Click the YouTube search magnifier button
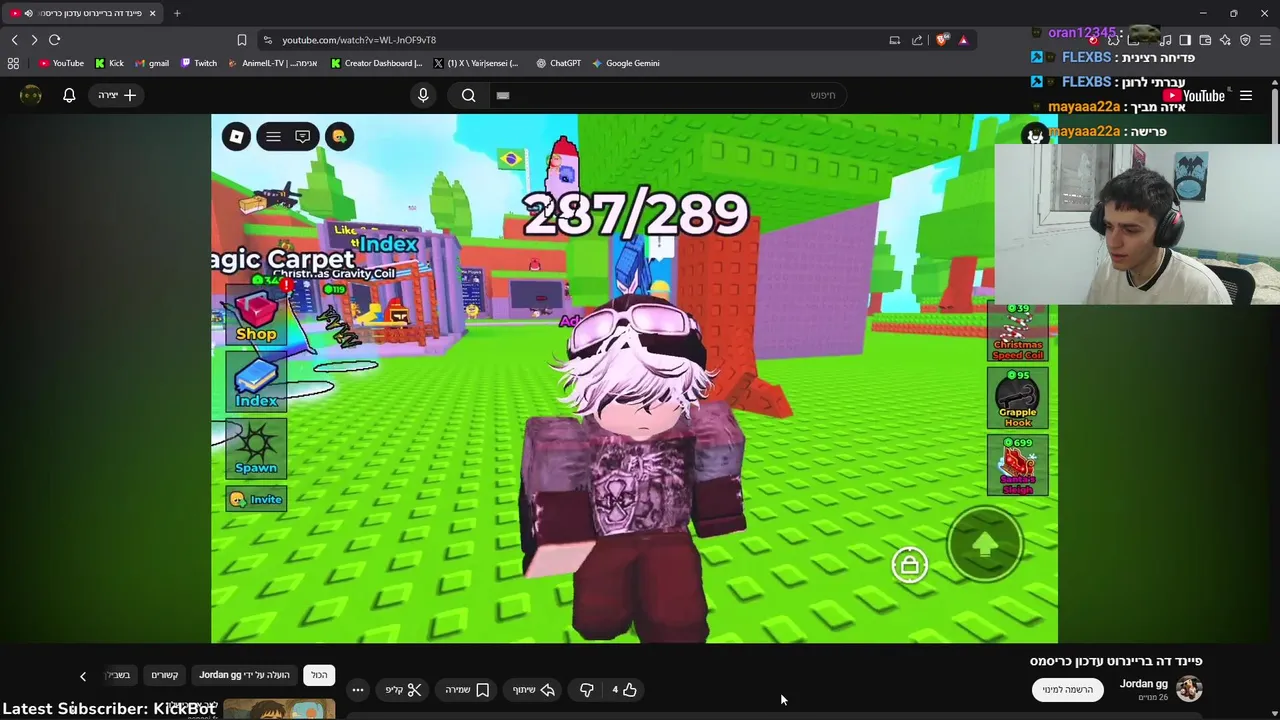 (x=468, y=95)
